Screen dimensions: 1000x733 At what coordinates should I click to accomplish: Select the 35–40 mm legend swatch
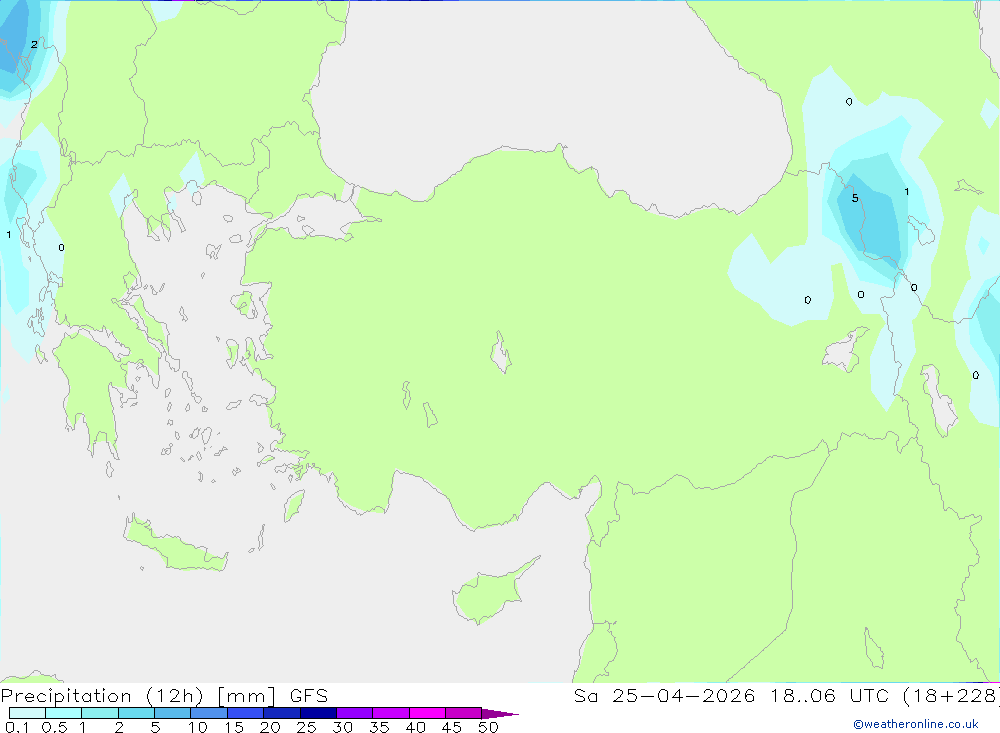(x=391, y=713)
